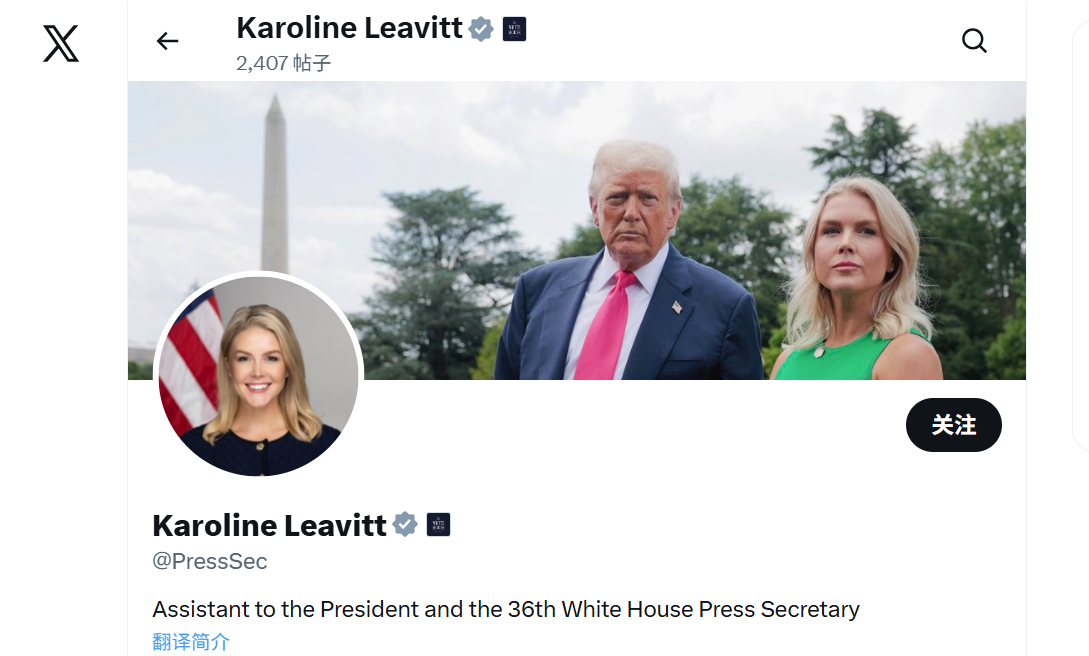Click the back arrow in the header
Viewport: 1089px width, 656px height.
click(167, 41)
